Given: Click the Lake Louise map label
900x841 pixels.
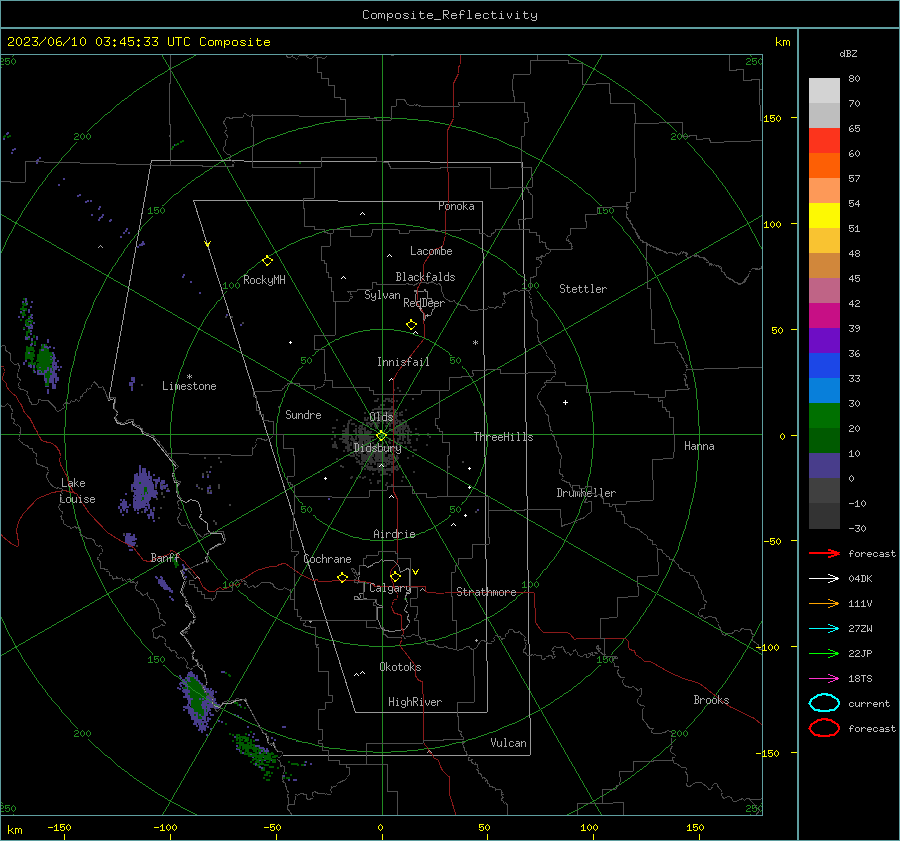Looking at the screenshot, I should pyautogui.click(x=77, y=491).
